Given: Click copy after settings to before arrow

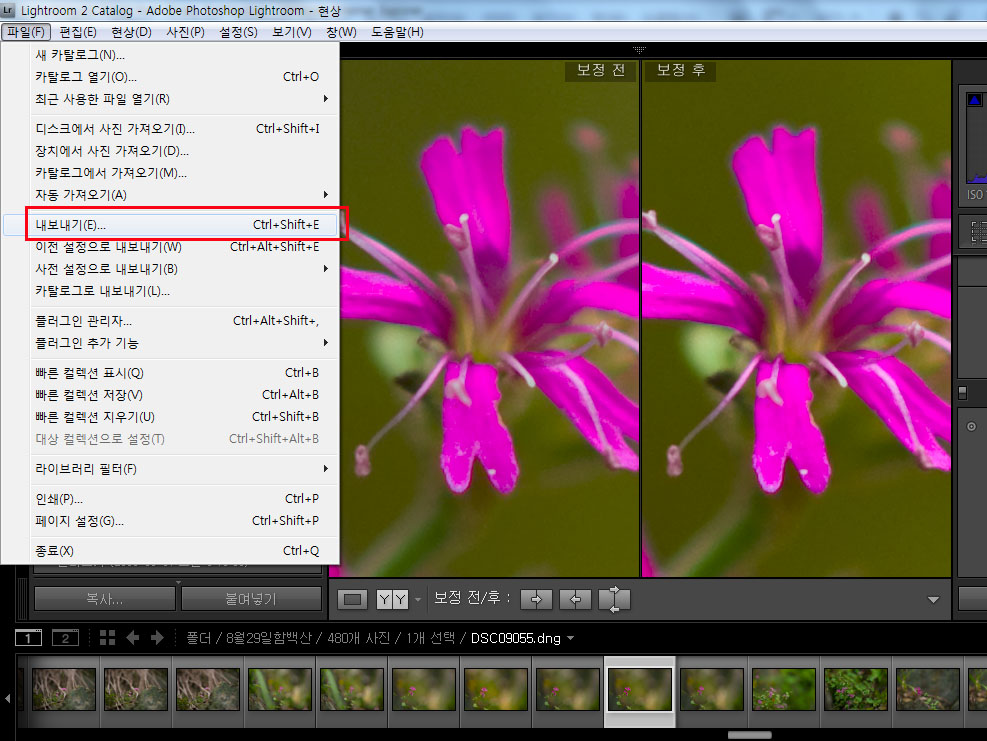Looking at the screenshot, I should (x=575, y=599).
